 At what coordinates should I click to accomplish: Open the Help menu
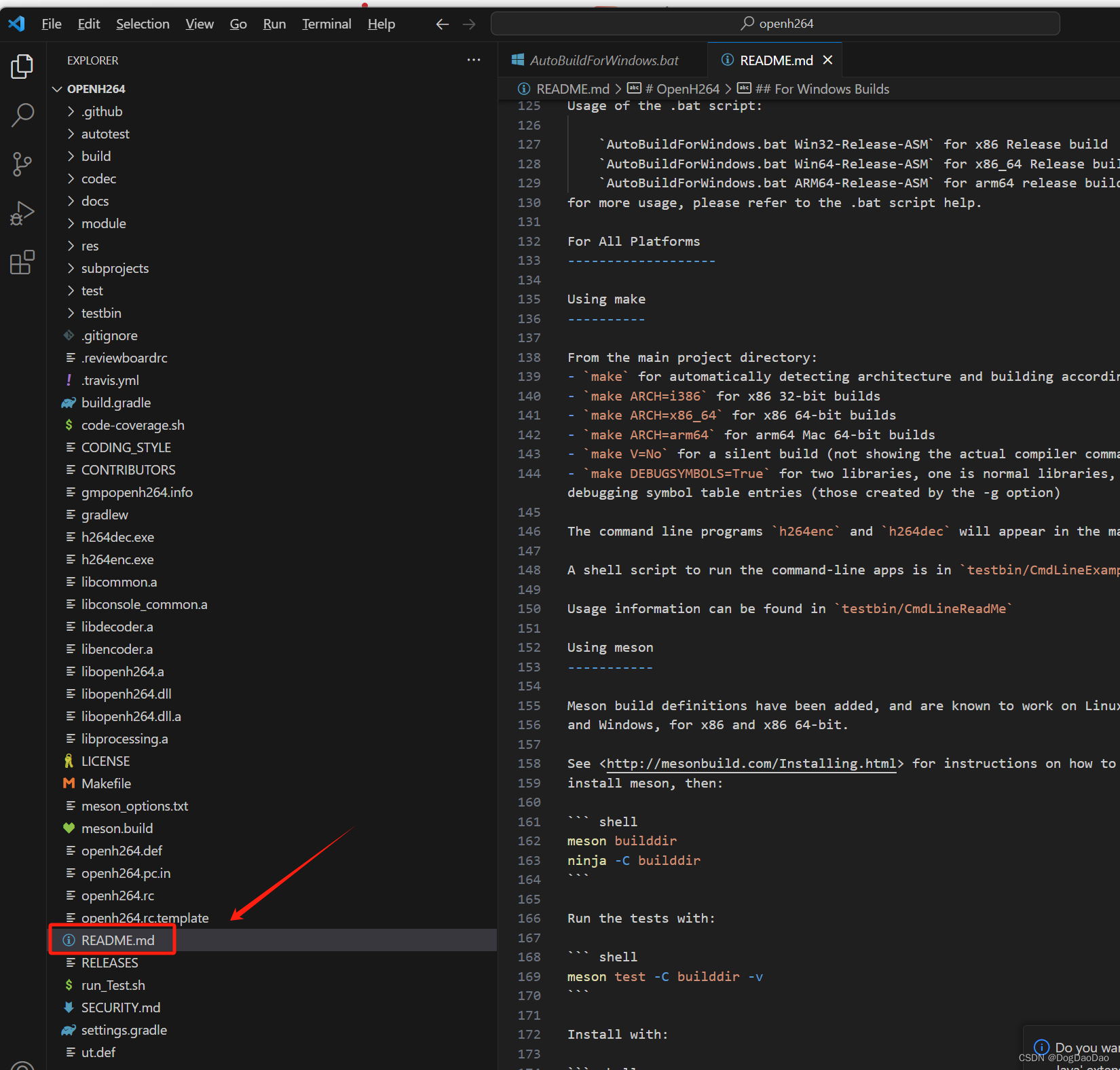(x=381, y=24)
